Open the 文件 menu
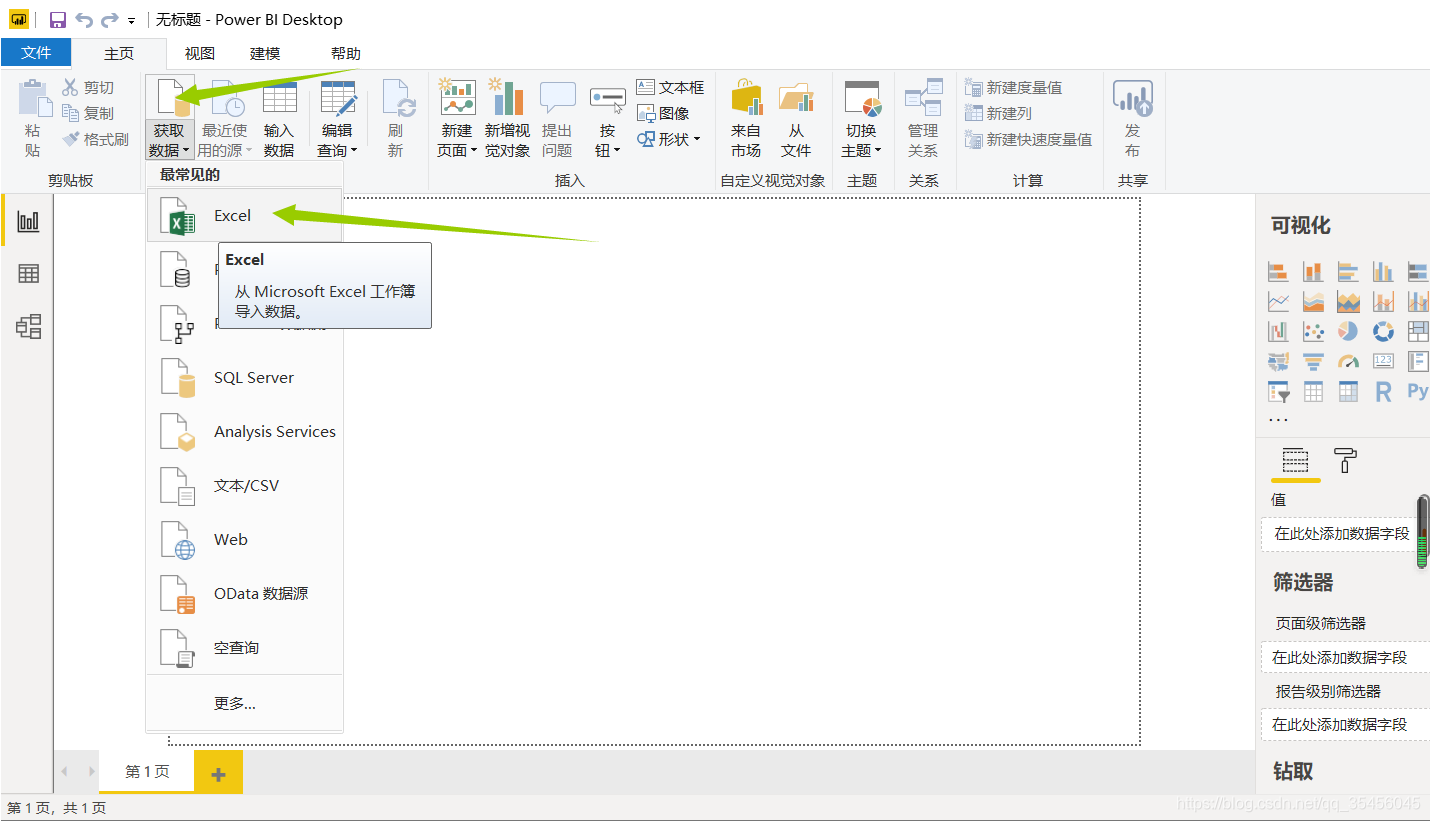Image resolution: width=1430 pixels, height=822 pixels. (x=36, y=53)
